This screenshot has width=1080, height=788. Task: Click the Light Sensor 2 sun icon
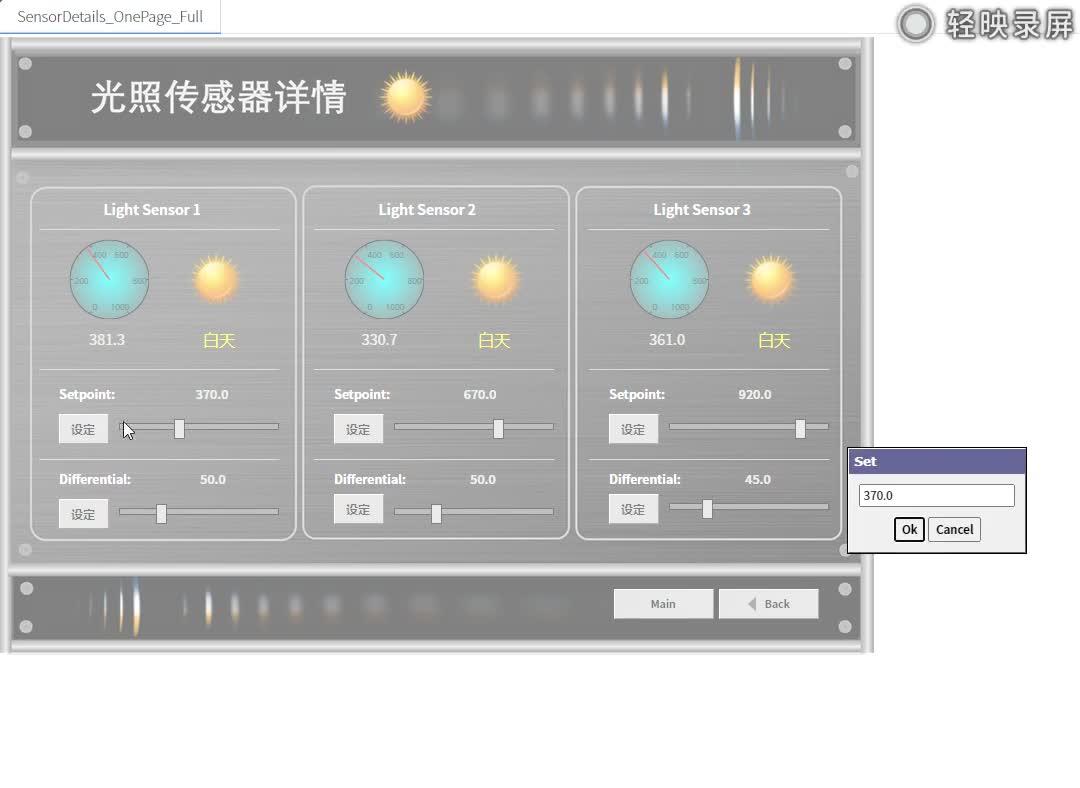tap(494, 278)
